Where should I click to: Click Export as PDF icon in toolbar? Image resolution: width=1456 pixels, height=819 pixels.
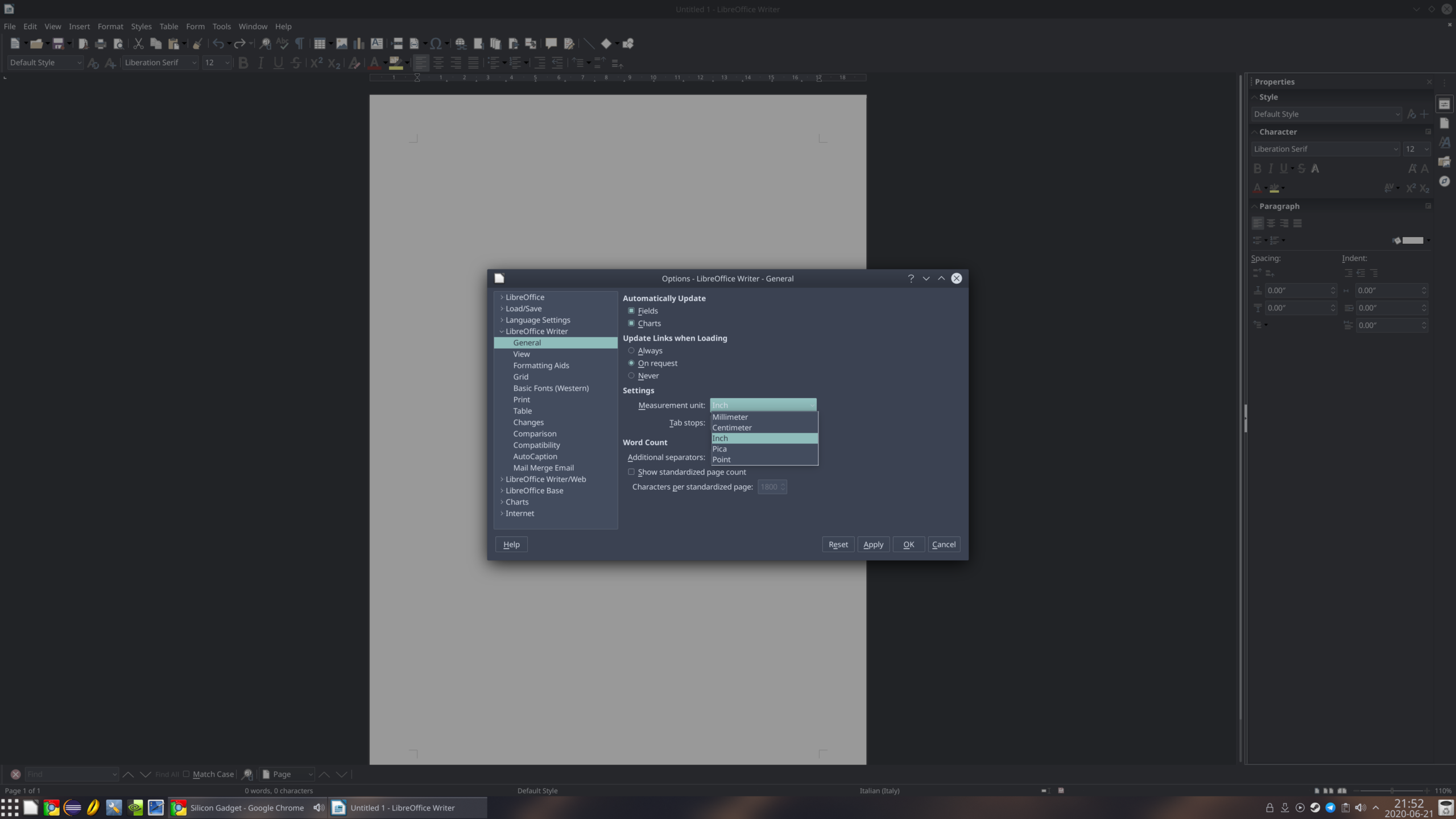[83, 43]
